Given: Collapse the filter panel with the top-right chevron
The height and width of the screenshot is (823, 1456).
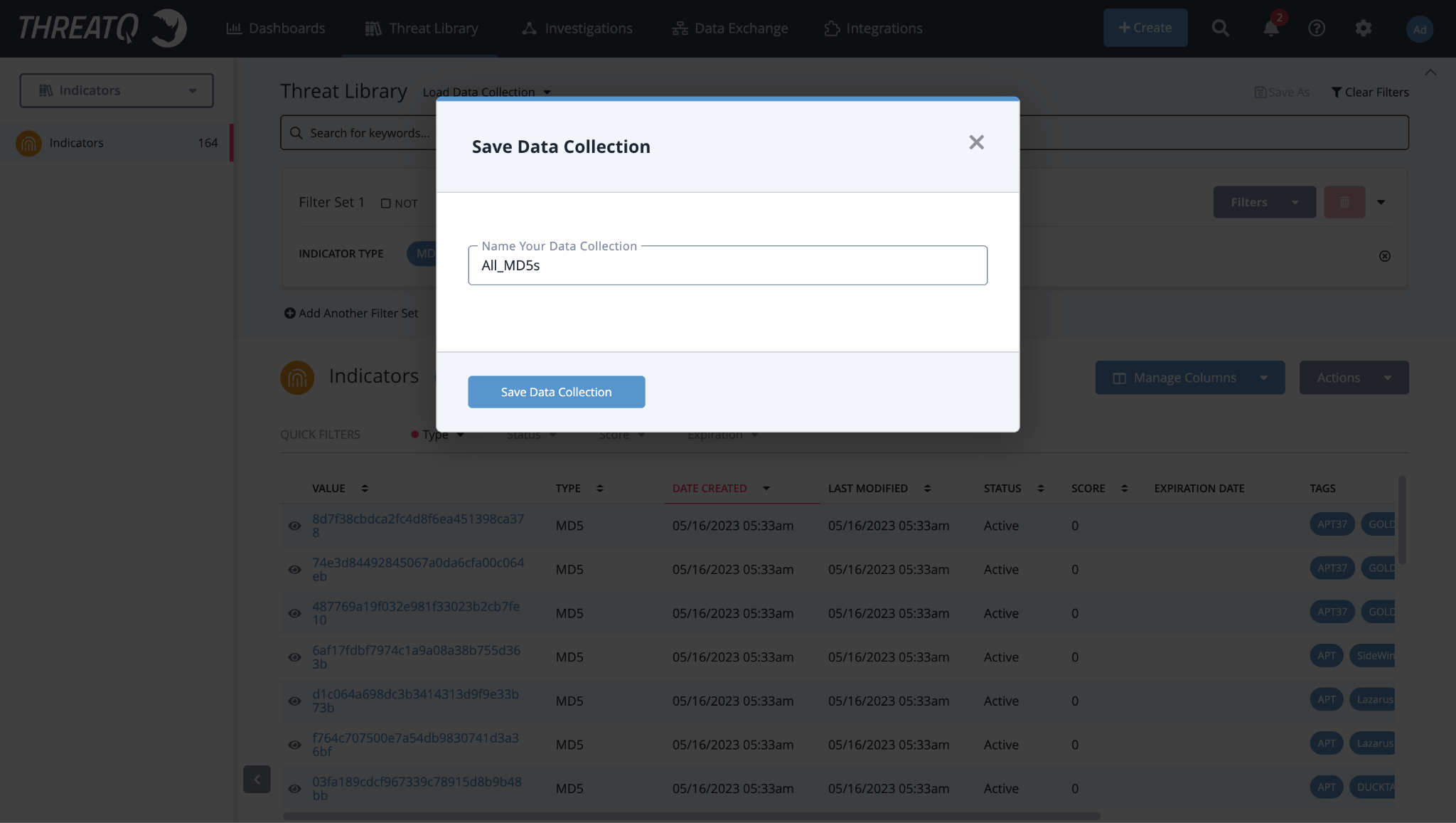Looking at the screenshot, I should point(1430,72).
